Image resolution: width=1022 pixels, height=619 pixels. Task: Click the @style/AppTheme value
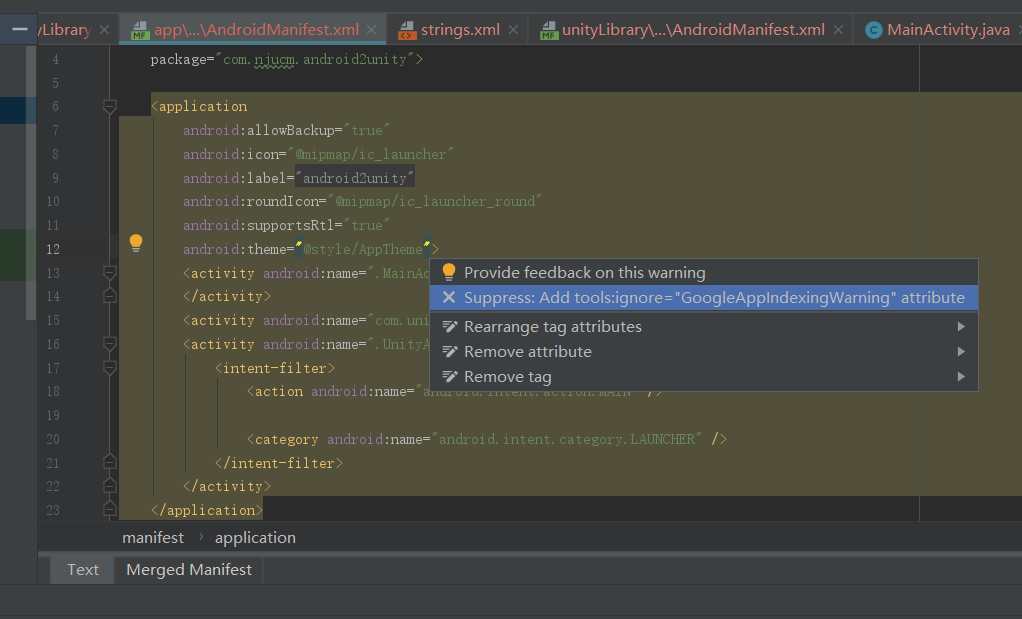(363, 249)
